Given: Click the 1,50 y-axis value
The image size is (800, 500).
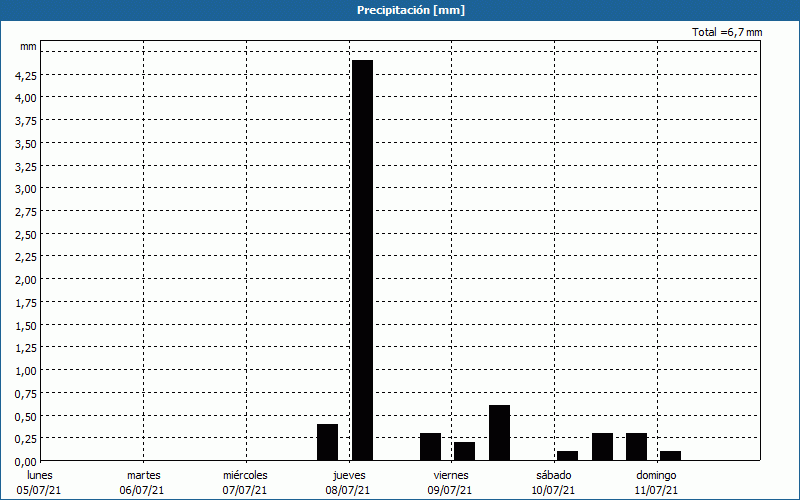Looking at the screenshot, I should (26, 326).
